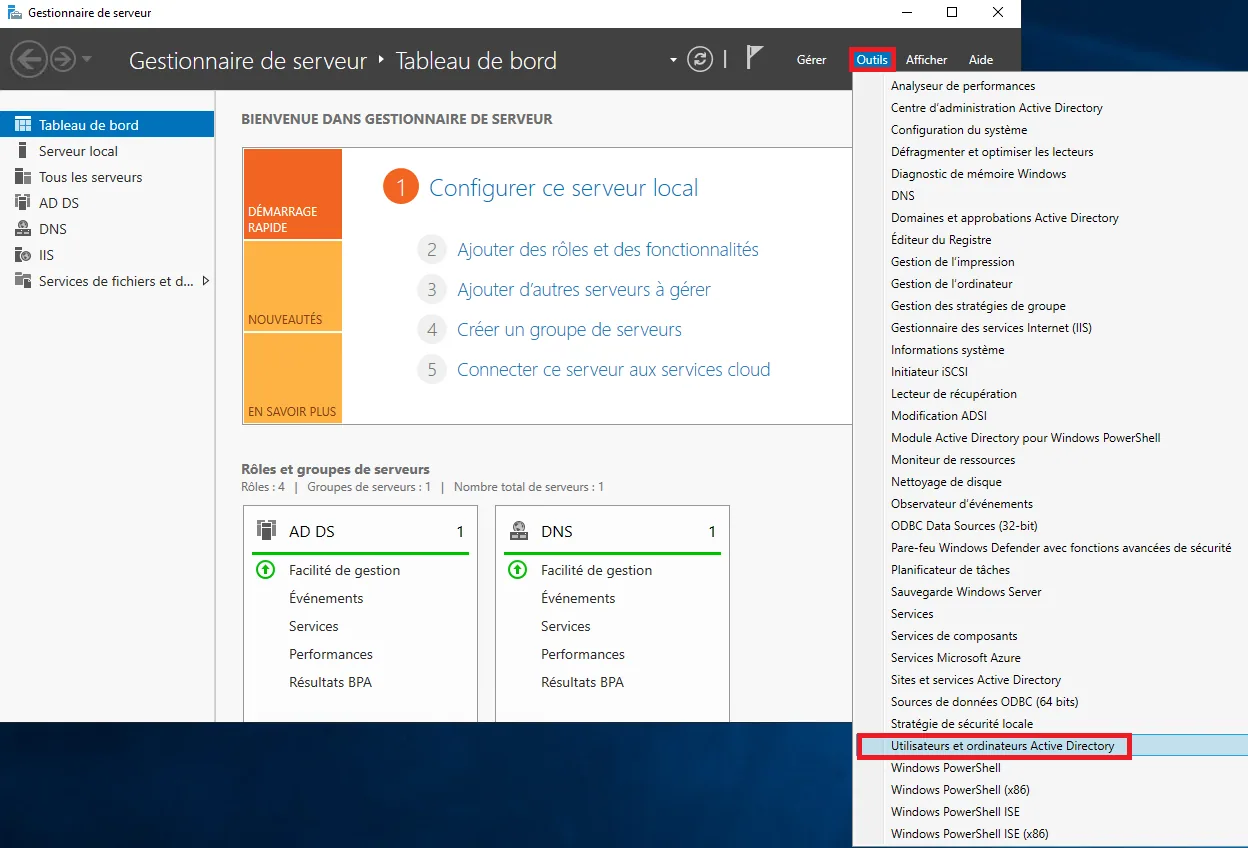Viewport: 1248px width, 848px height.
Task: Open the Gérer menu
Action: click(811, 60)
